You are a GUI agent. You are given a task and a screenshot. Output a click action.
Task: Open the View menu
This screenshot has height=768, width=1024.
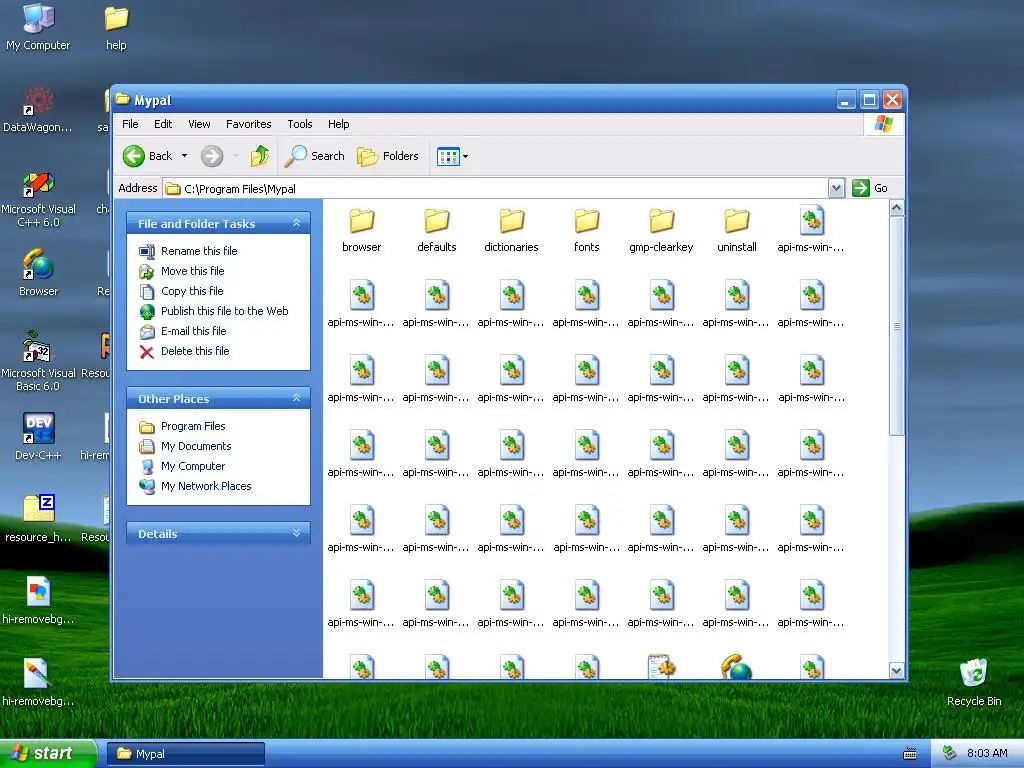(199, 124)
